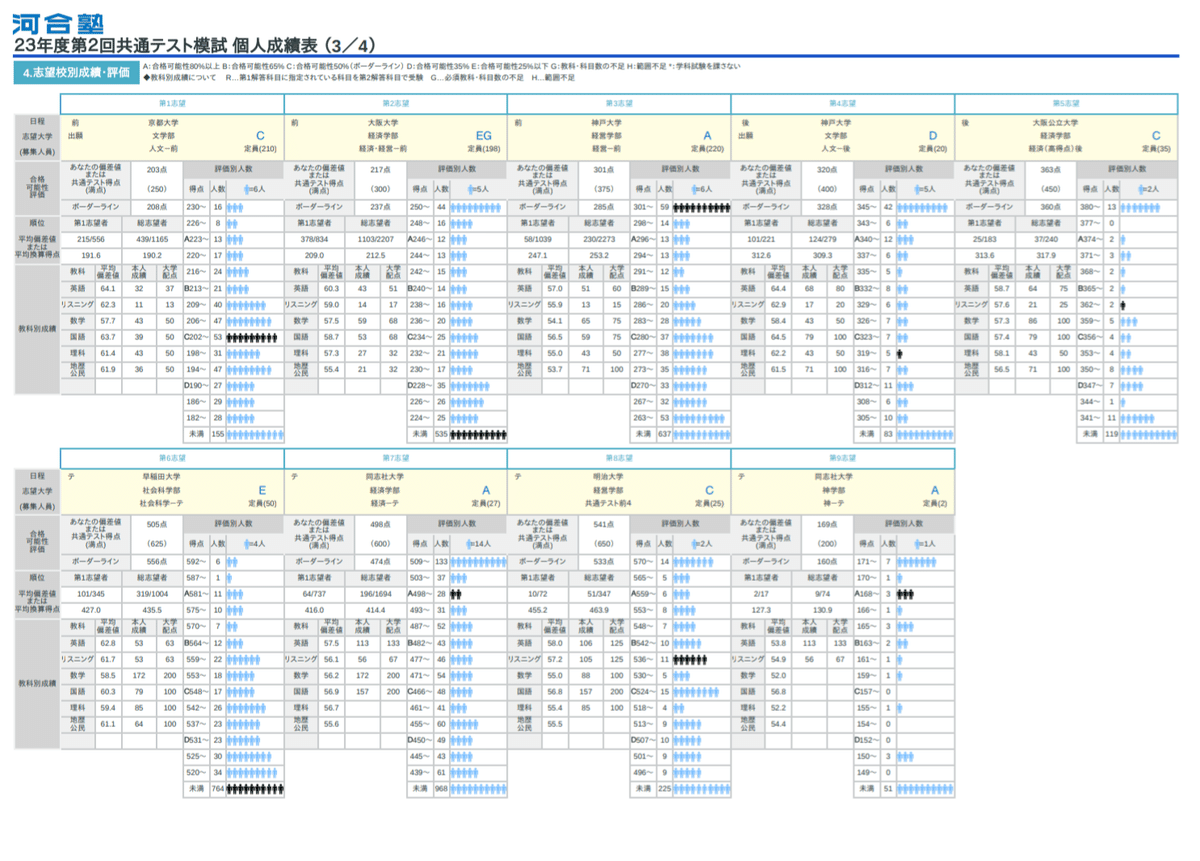
Task: Select the 第5志望 column header
Action: pyautogui.click(x=1066, y=103)
